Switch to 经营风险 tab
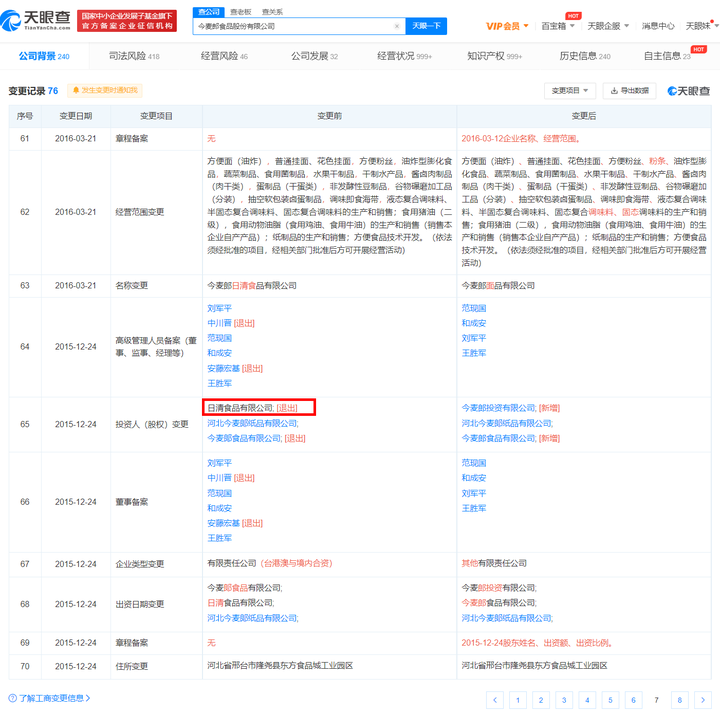Screen dimensions: 720x714 point(224,56)
